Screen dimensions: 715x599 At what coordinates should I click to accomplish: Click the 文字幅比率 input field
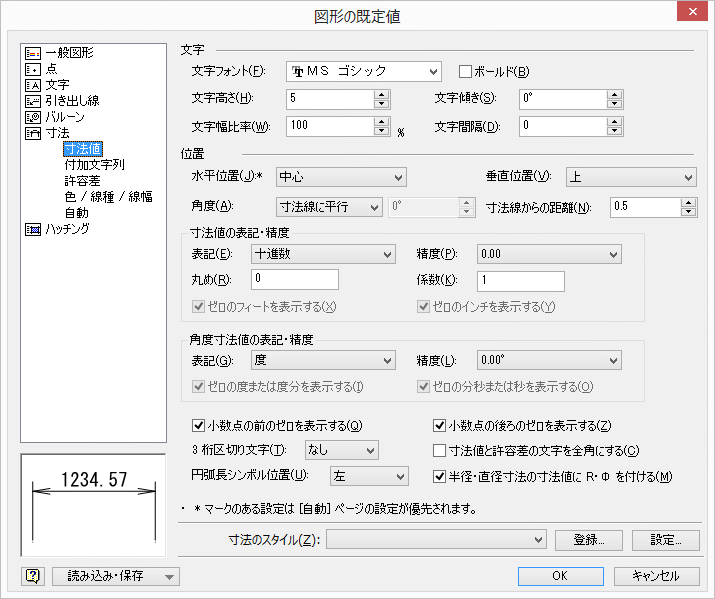pyautogui.click(x=330, y=126)
